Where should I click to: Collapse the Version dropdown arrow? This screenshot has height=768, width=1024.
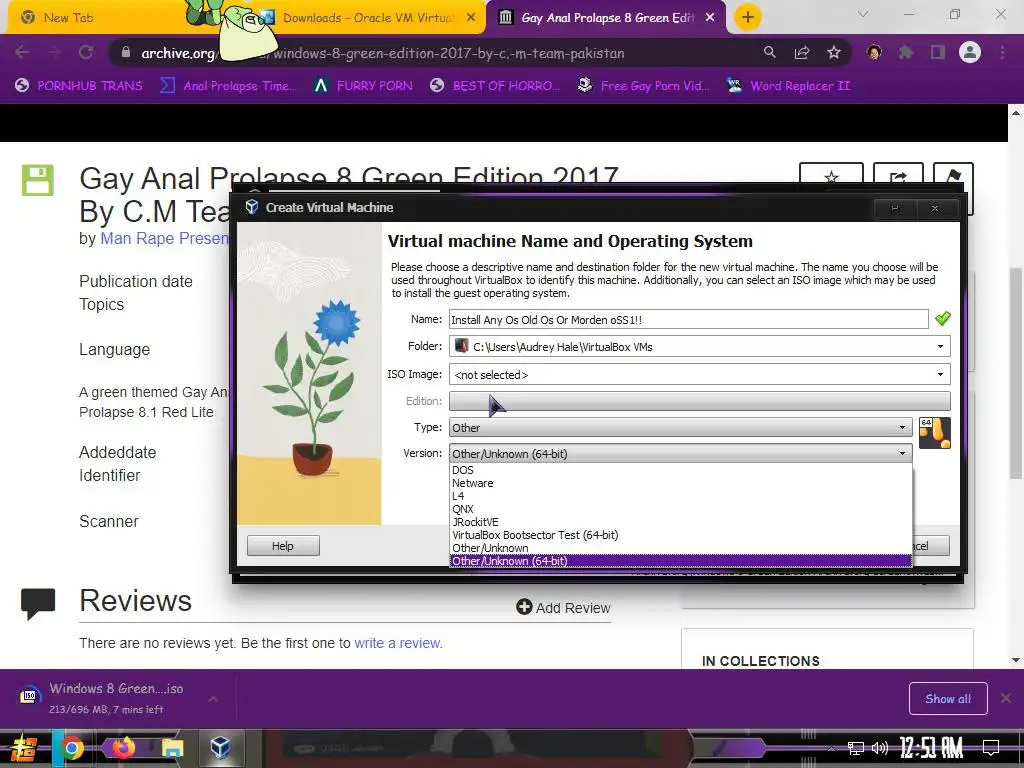[903, 453]
